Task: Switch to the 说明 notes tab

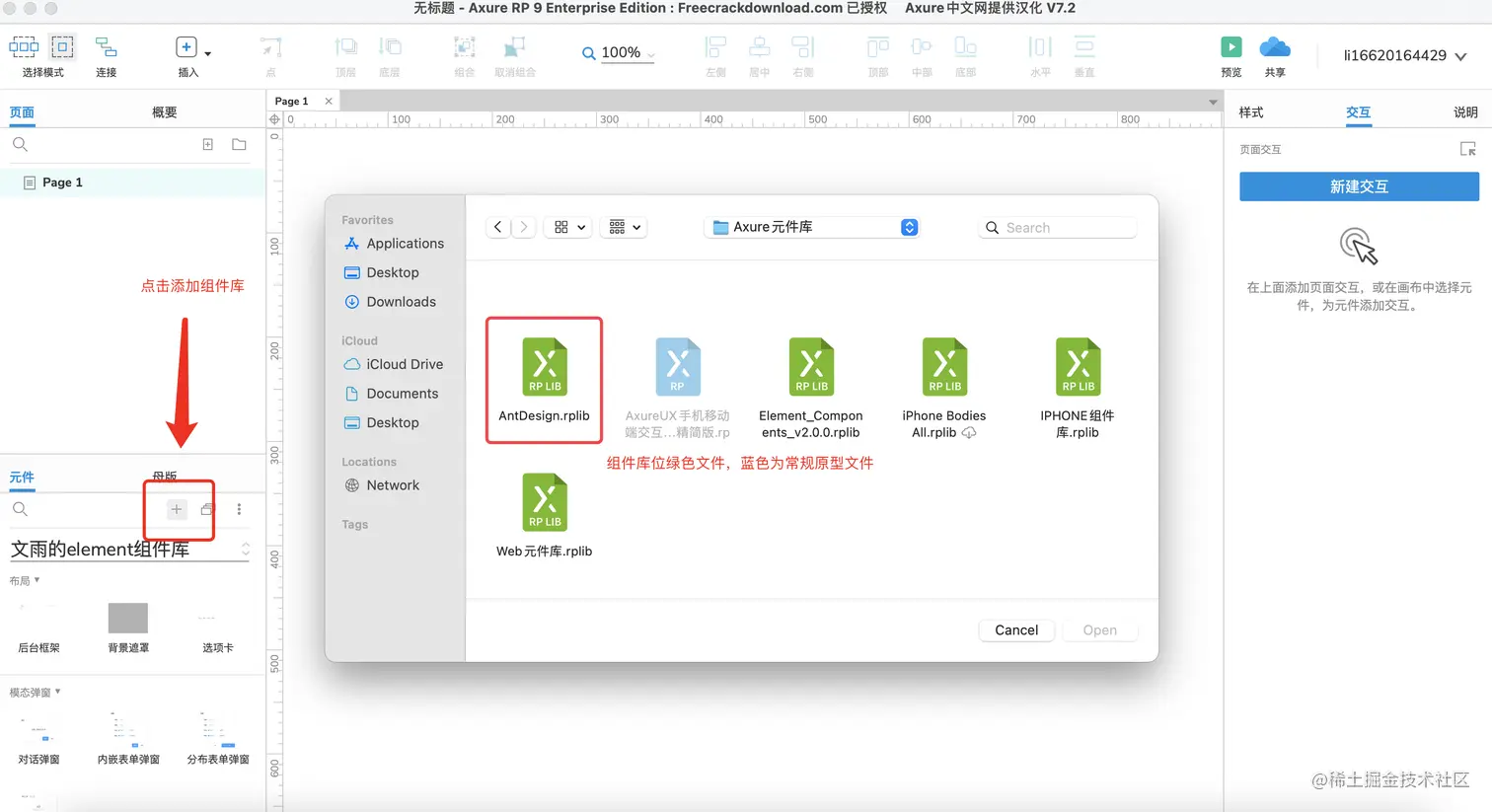Action: [x=1465, y=112]
